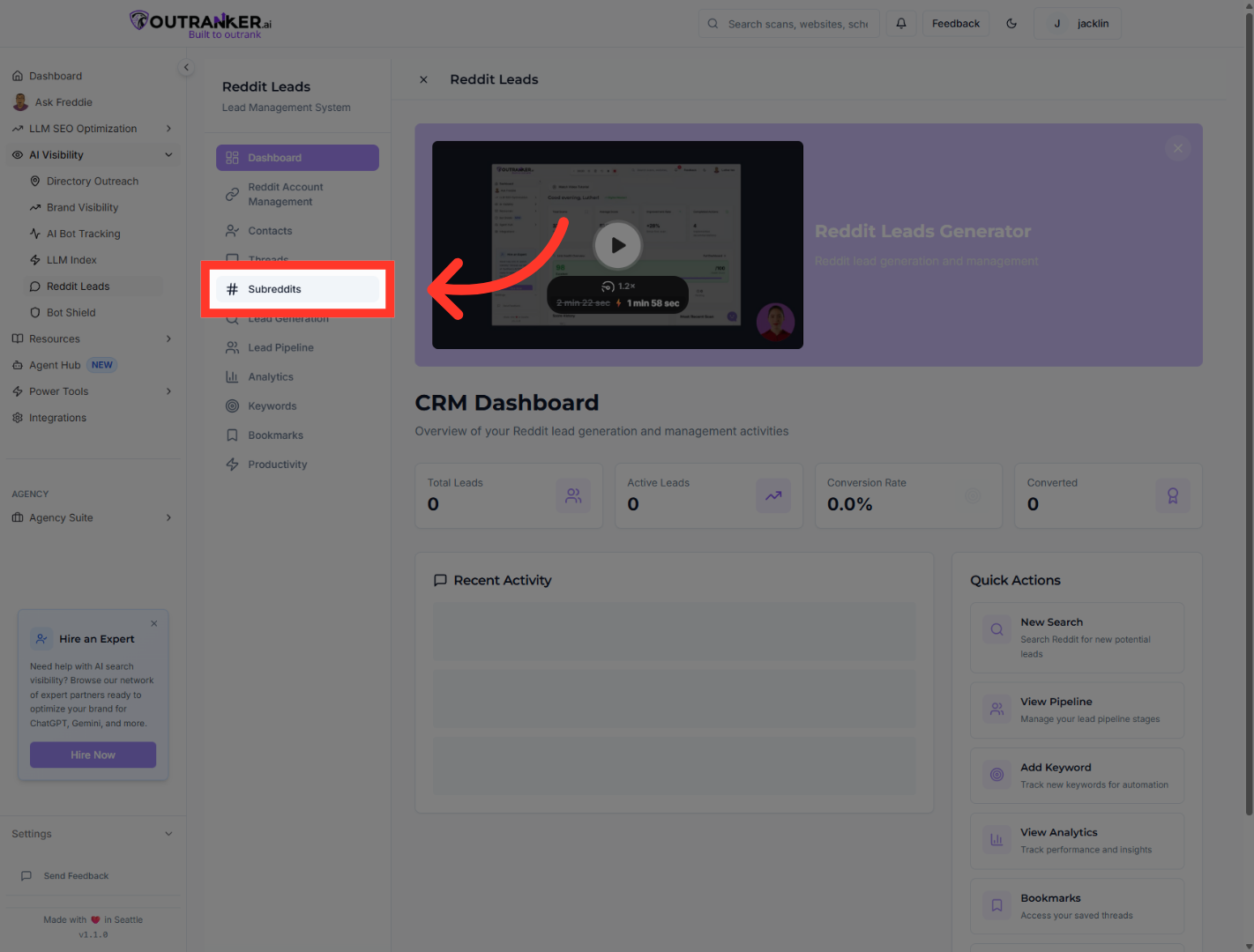Open the Subreddits section
1254x952 pixels.
297,289
